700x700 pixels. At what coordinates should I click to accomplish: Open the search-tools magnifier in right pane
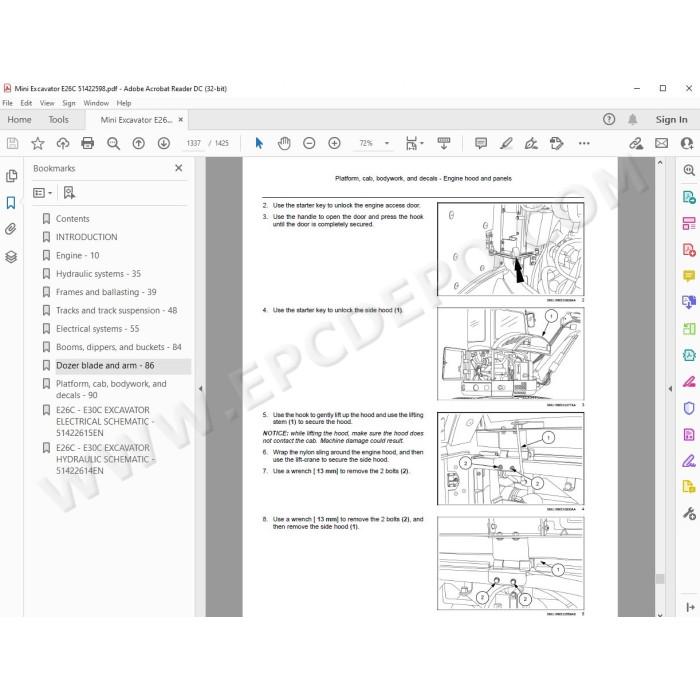pos(689,170)
